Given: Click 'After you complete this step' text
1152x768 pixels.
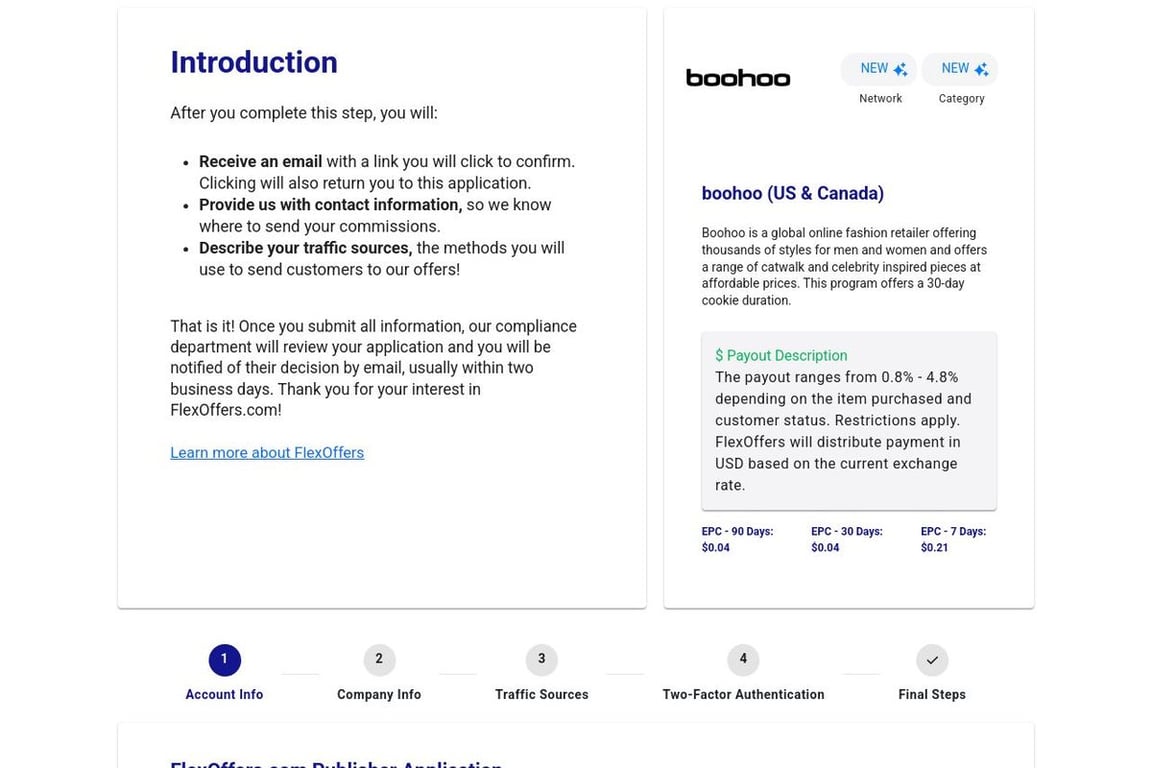Looking at the screenshot, I should coord(304,113).
